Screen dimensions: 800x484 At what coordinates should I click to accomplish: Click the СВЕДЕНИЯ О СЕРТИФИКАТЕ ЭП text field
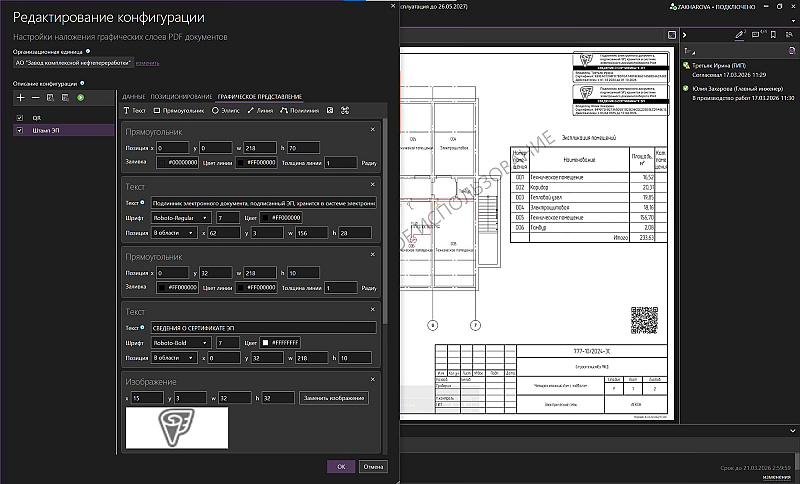[264, 328]
